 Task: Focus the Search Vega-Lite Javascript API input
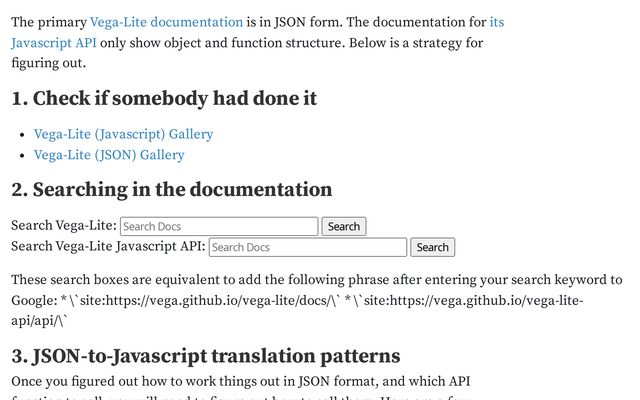(308, 247)
